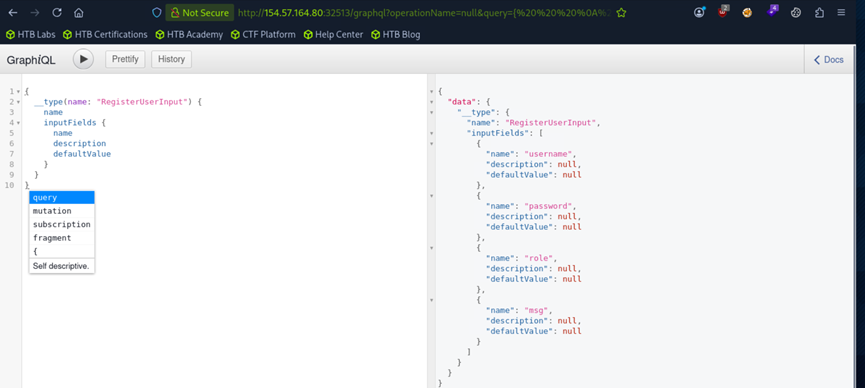
Task: Click the Prettify button
Action: pyautogui.click(x=125, y=59)
